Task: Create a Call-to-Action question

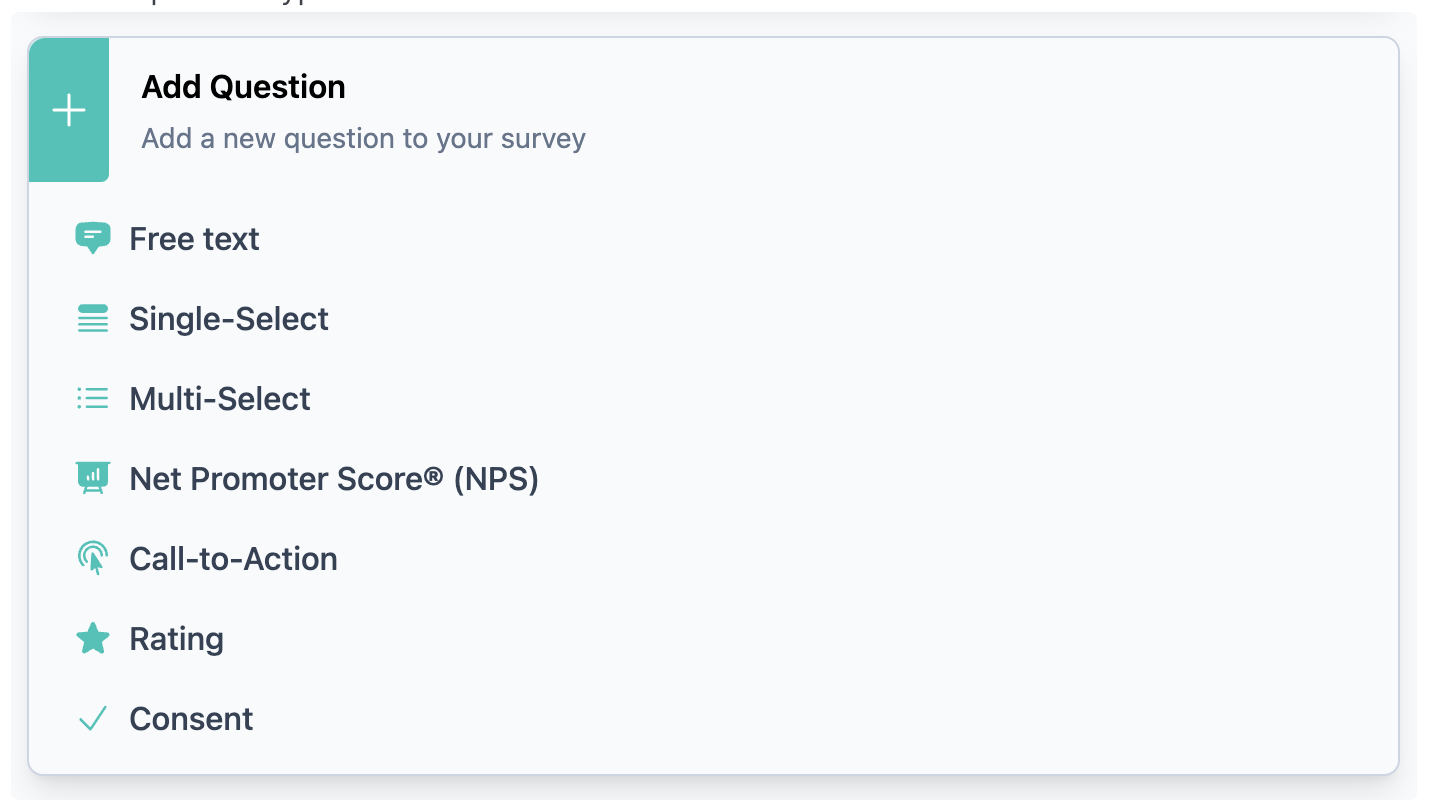Action: [x=233, y=558]
